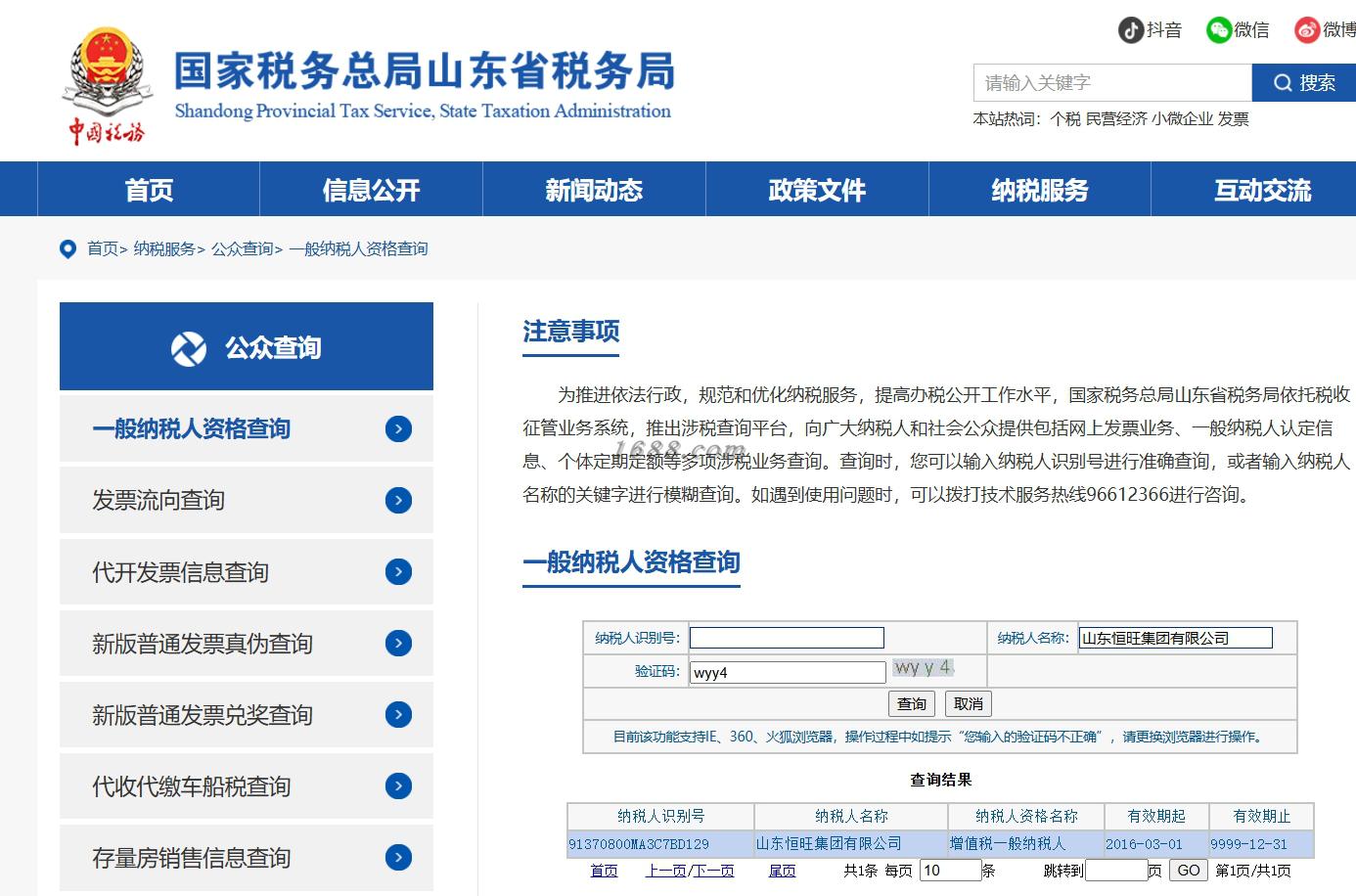Click result cell 山东恒旺集团有限公司
The height and width of the screenshot is (896, 1356).
[x=829, y=842]
